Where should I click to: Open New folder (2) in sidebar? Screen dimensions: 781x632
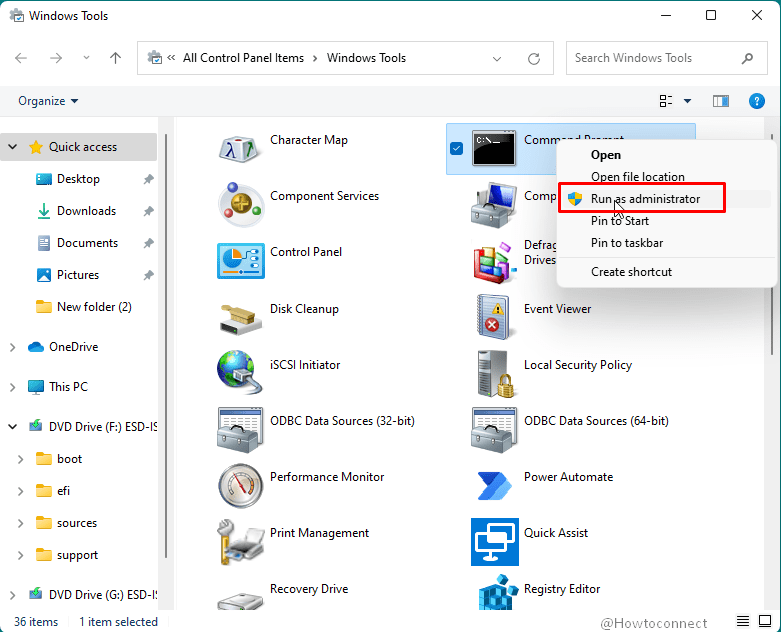(94, 307)
